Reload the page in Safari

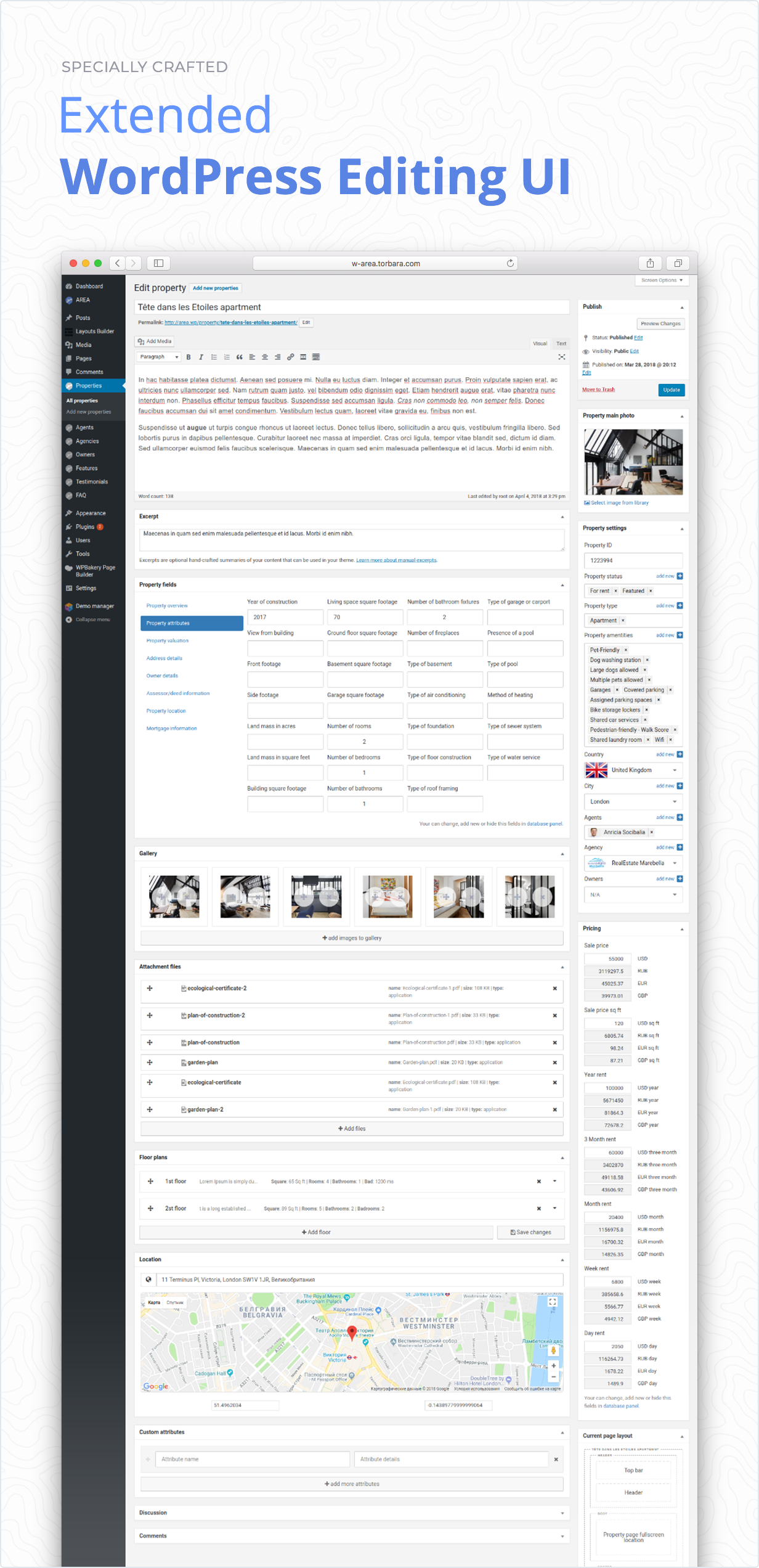[510, 263]
